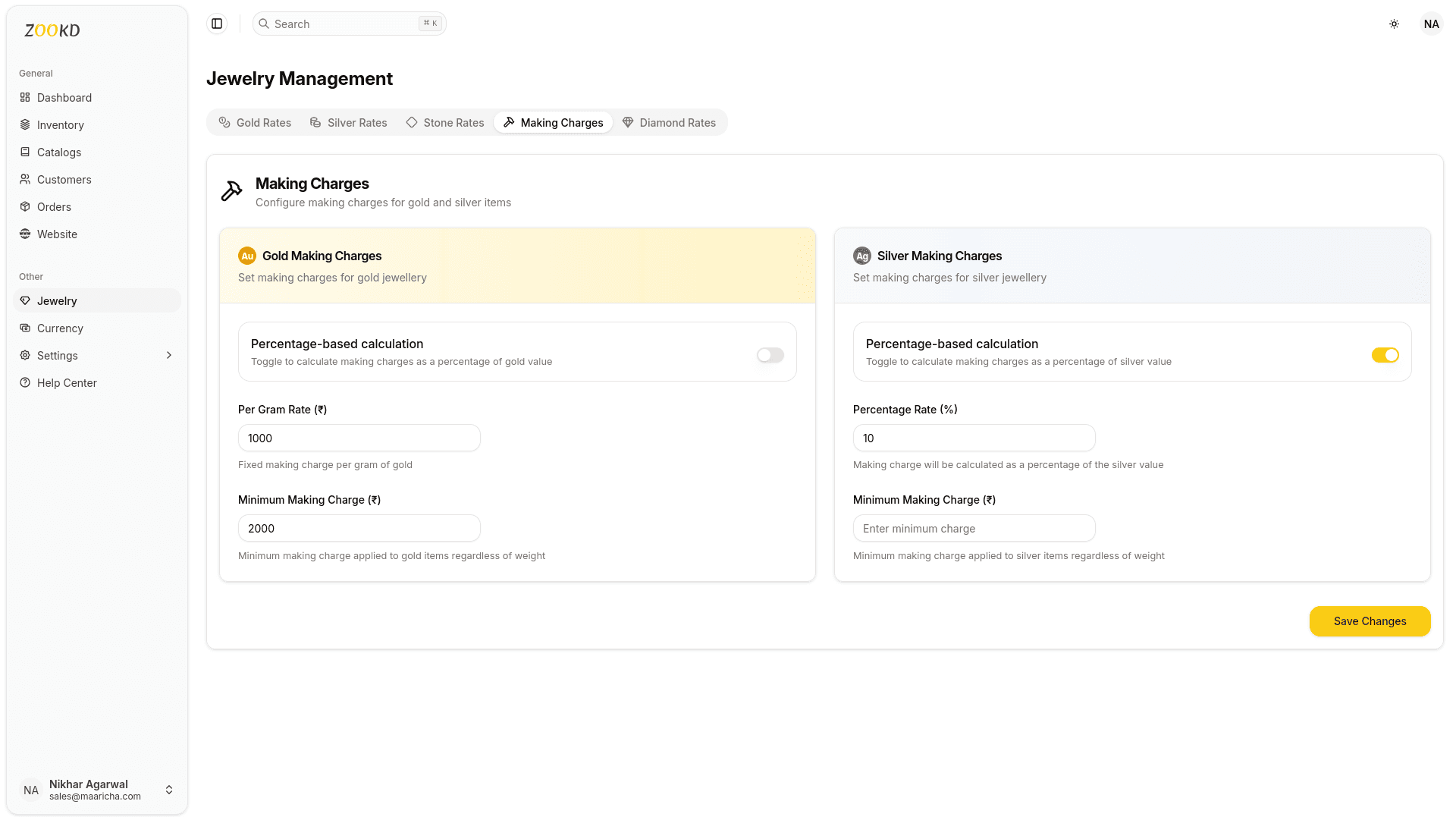Open Currency settings in sidebar
This screenshot has height=817, width=1456.
click(60, 328)
